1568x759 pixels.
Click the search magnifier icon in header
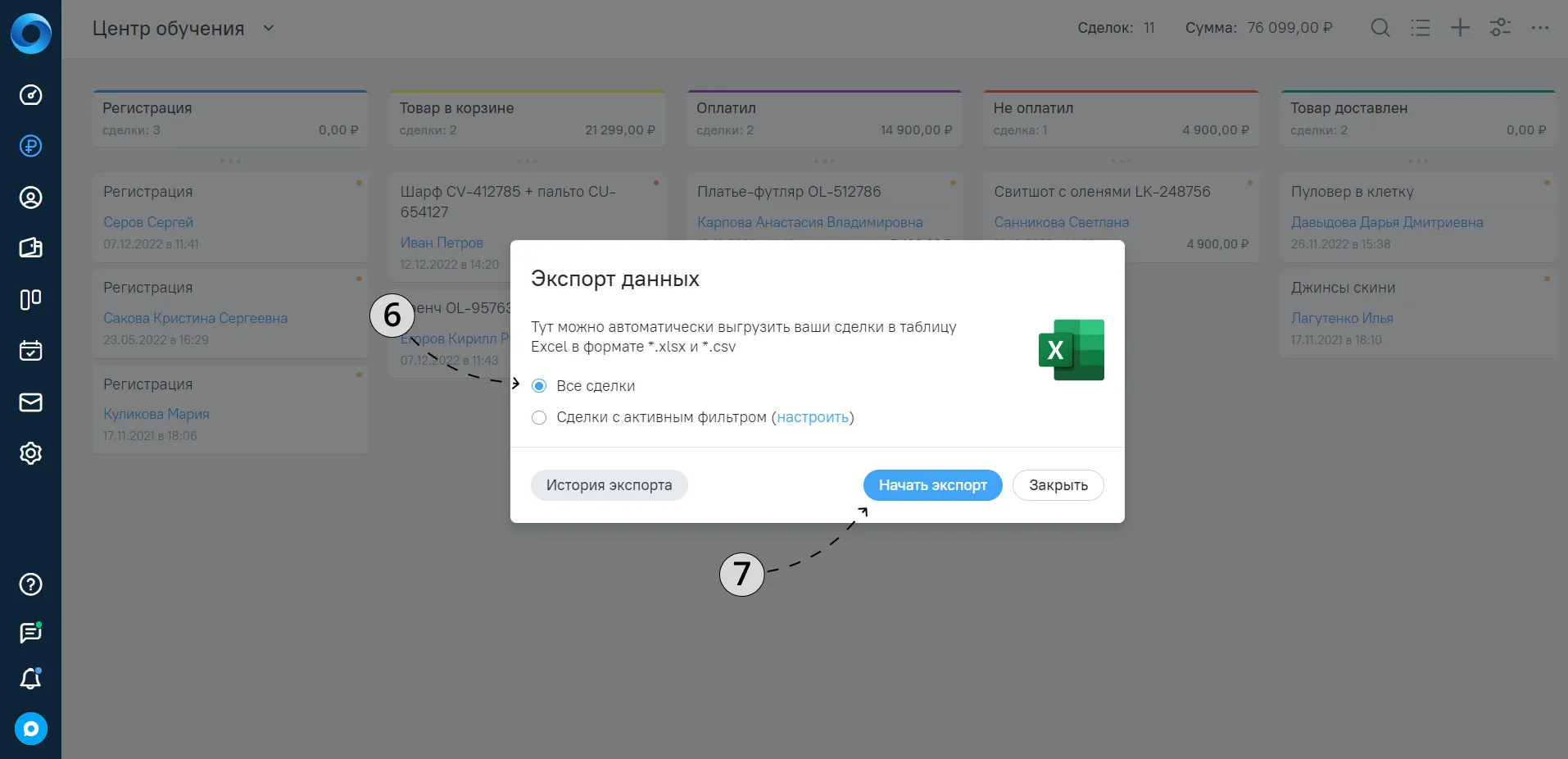[1380, 28]
